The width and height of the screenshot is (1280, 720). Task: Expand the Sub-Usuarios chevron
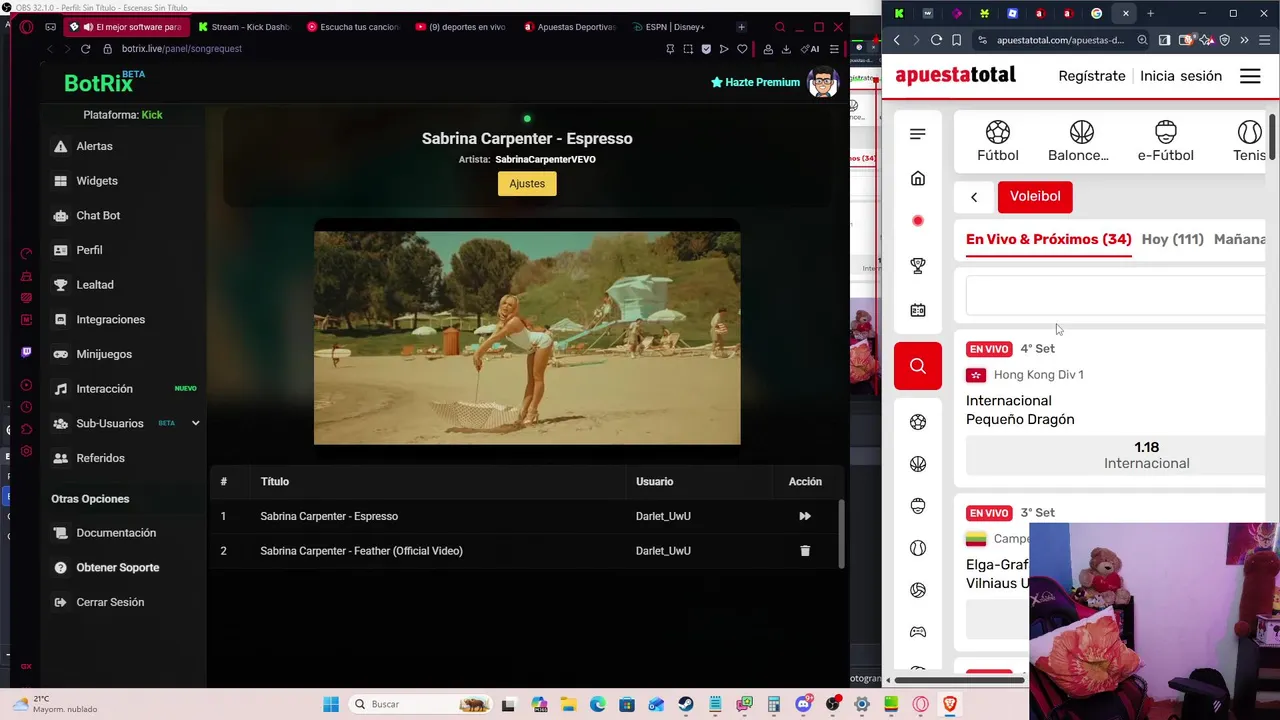(x=195, y=423)
